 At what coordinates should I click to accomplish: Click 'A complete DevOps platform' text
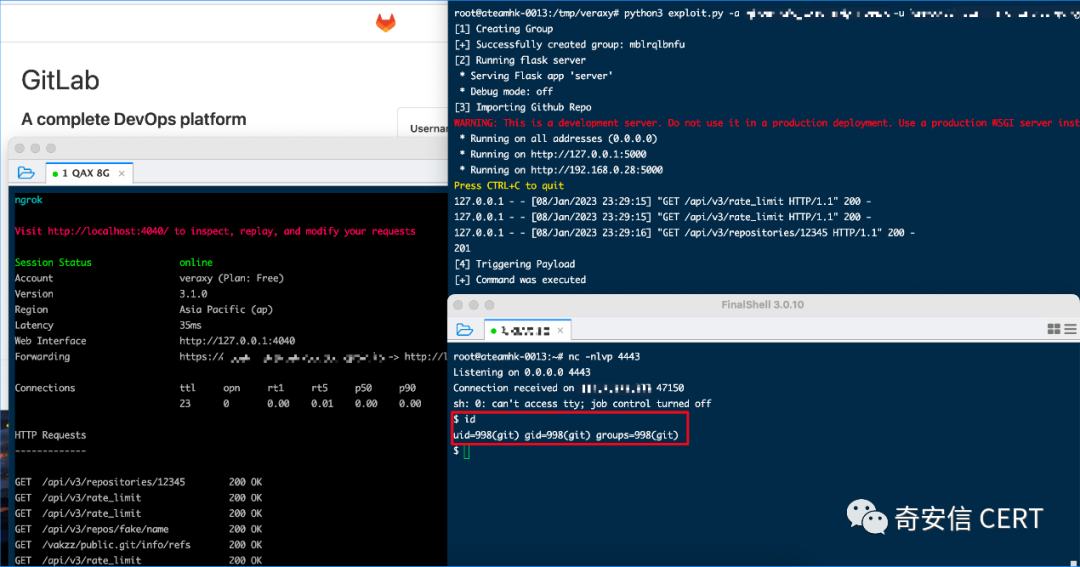(x=134, y=119)
